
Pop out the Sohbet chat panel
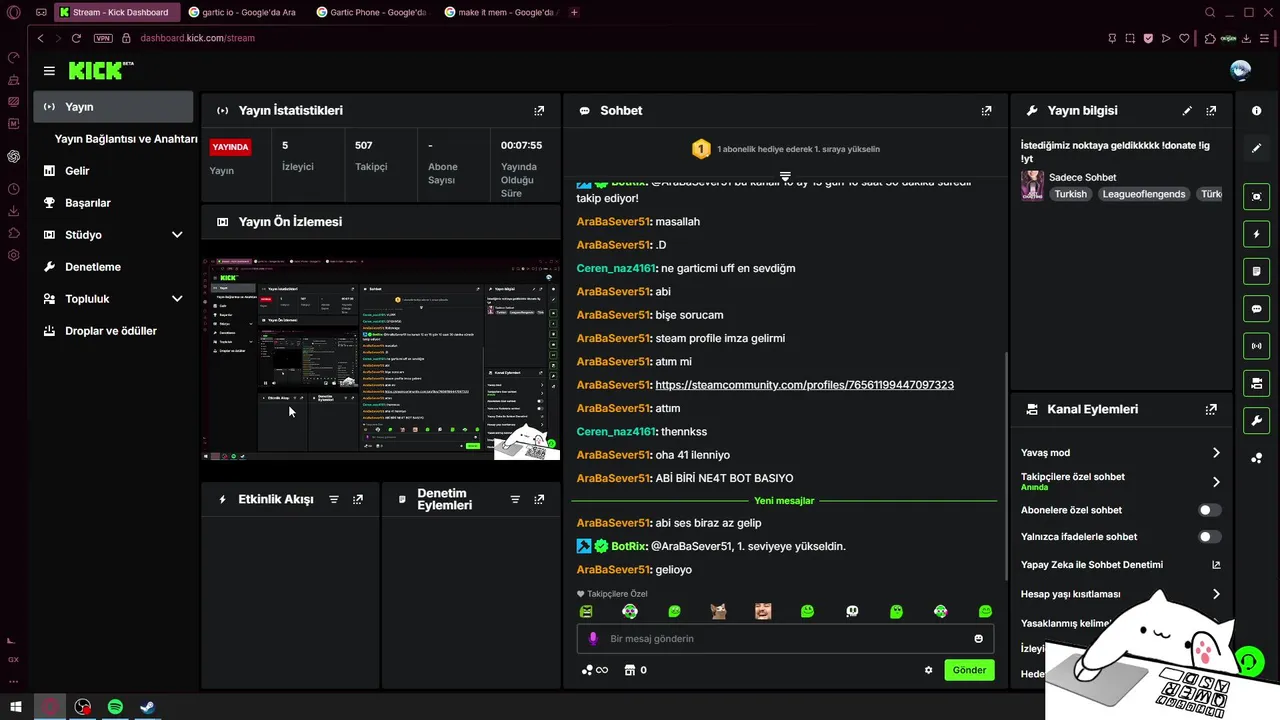[x=986, y=111]
